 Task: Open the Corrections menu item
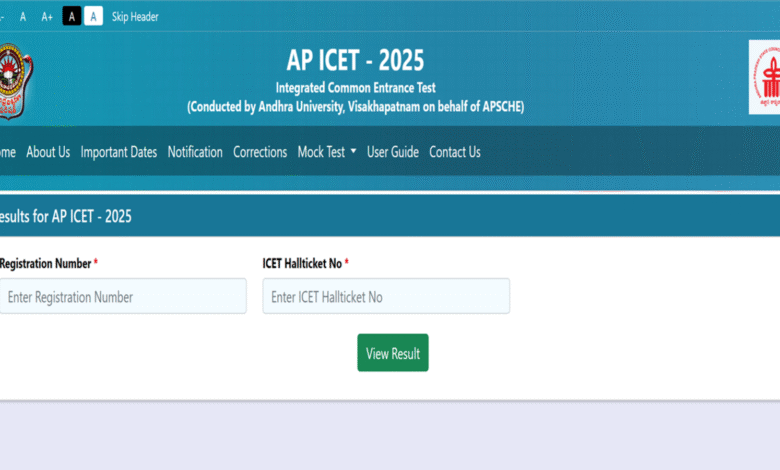point(260,152)
